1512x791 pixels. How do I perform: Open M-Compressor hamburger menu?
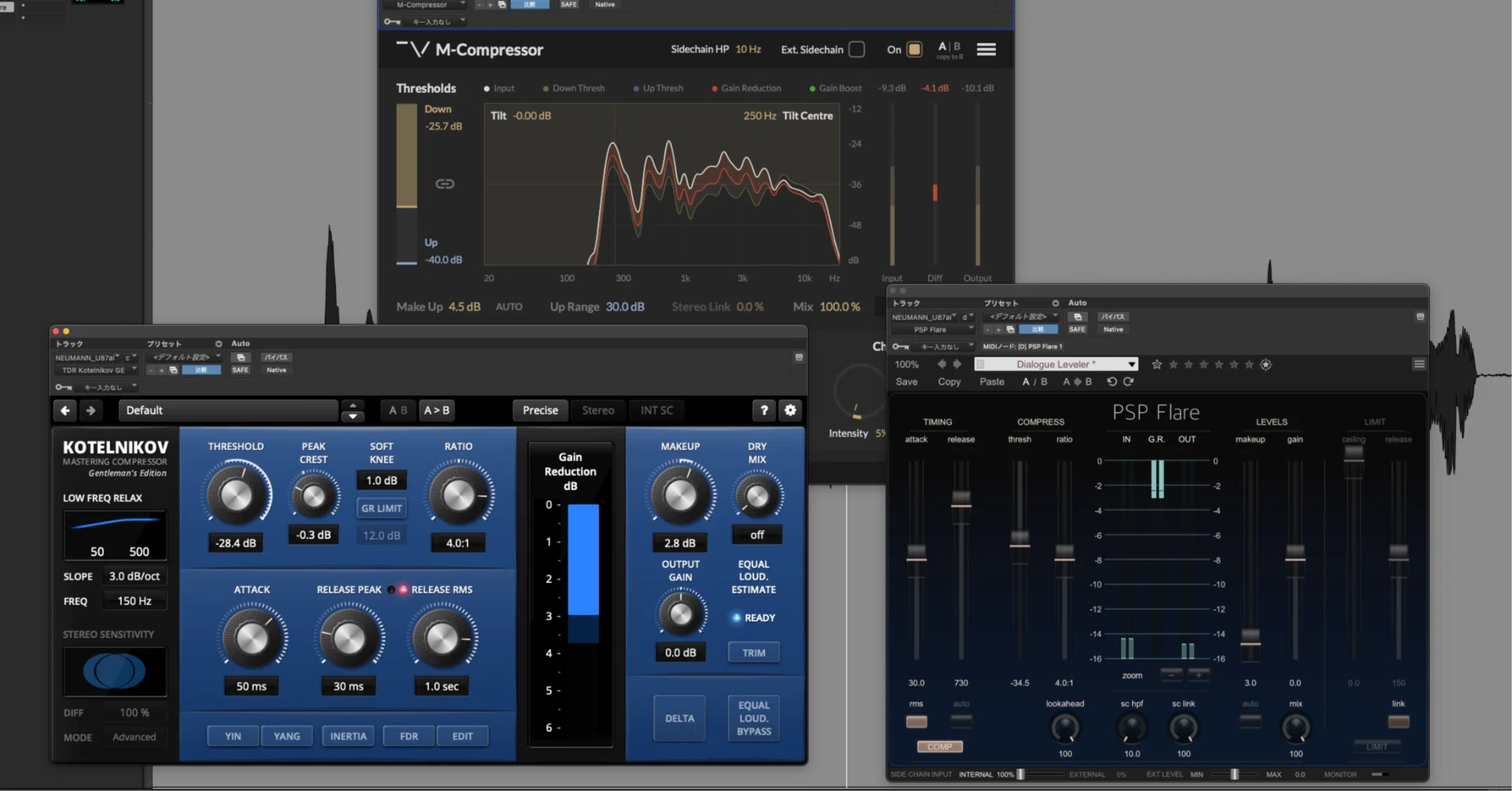pos(986,50)
